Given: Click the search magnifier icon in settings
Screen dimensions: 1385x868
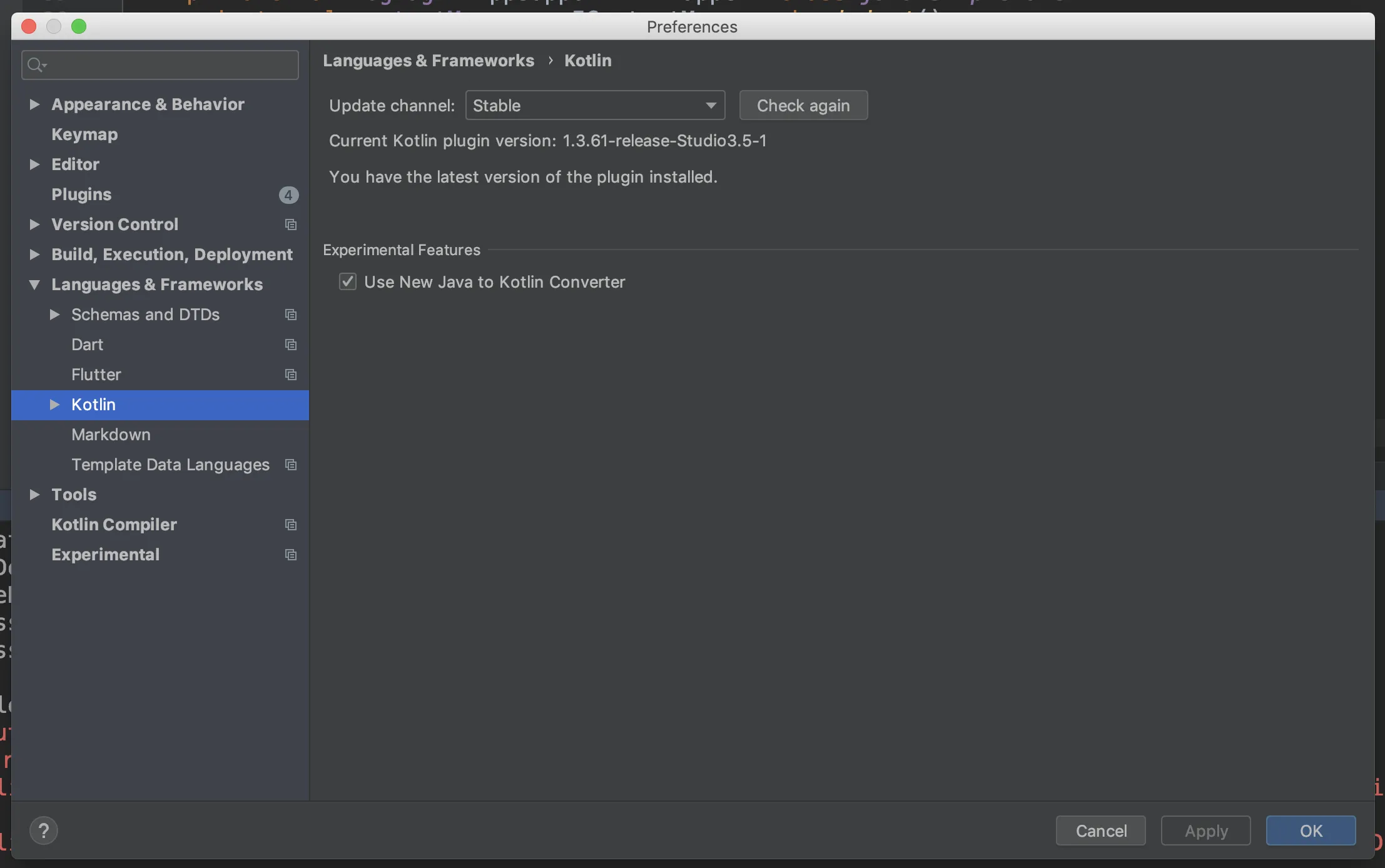Looking at the screenshot, I should (36, 65).
